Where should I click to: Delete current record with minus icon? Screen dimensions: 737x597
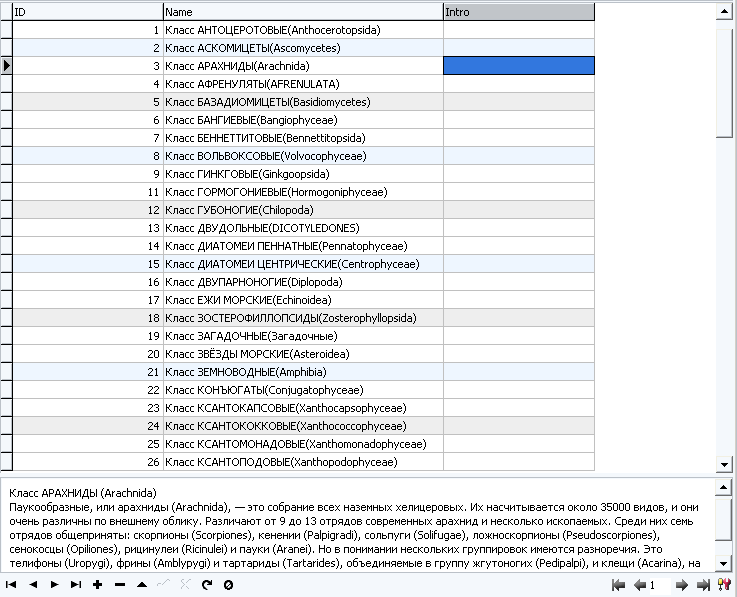[119, 584]
